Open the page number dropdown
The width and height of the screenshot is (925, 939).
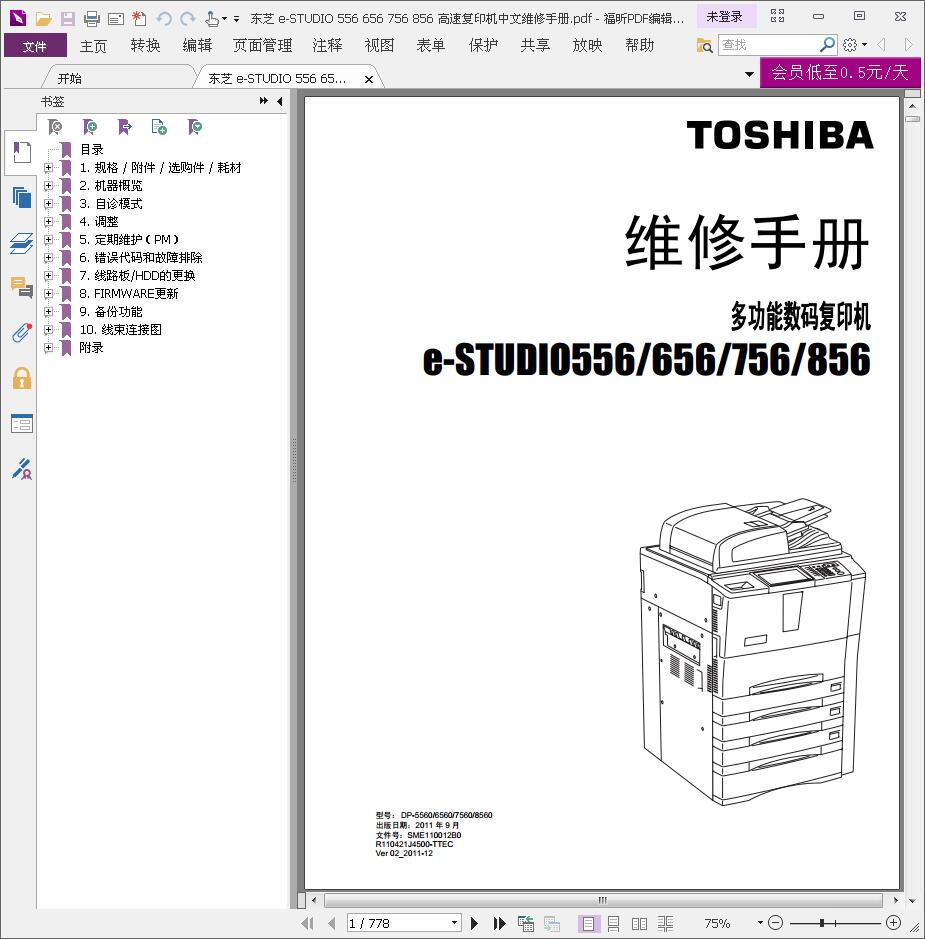click(454, 923)
